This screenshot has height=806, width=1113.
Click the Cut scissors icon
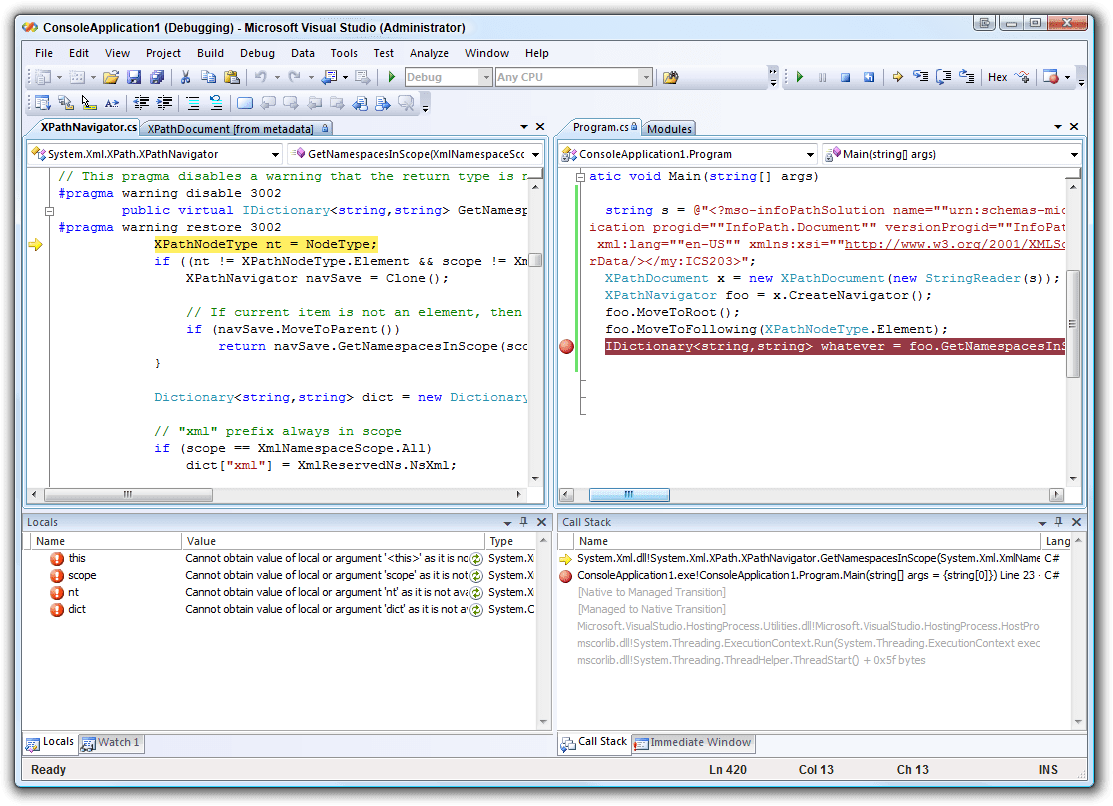tap(185, 77)
